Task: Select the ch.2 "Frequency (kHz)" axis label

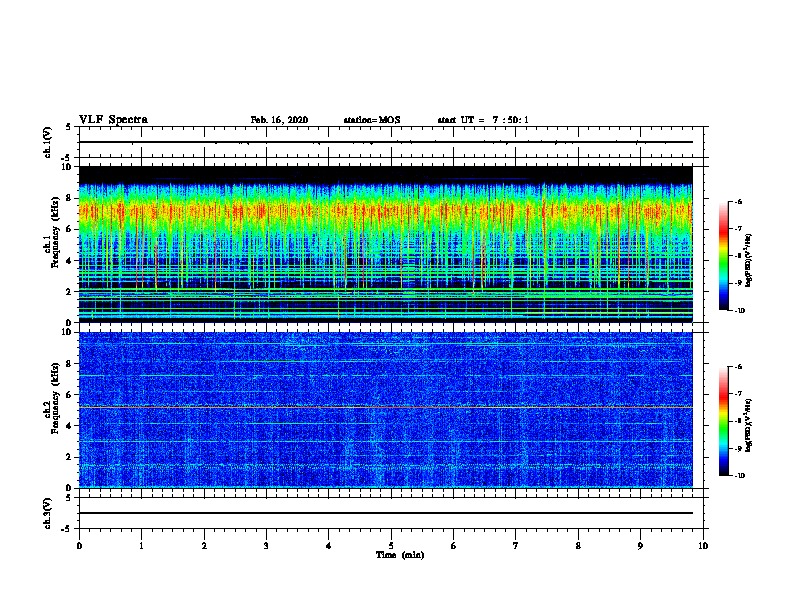Action: (55, 398)
